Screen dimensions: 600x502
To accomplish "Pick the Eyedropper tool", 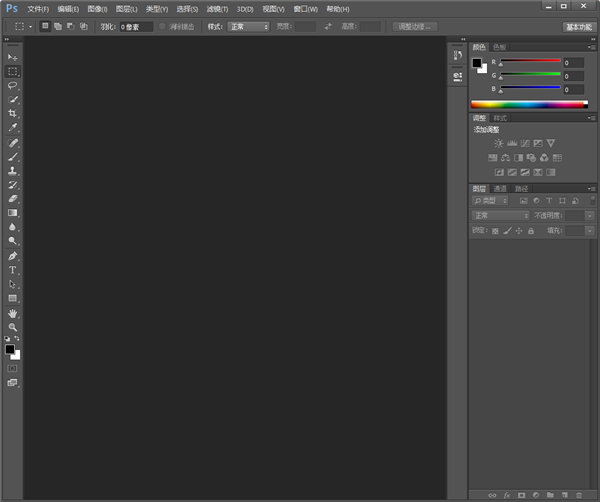I will [13, 128].
